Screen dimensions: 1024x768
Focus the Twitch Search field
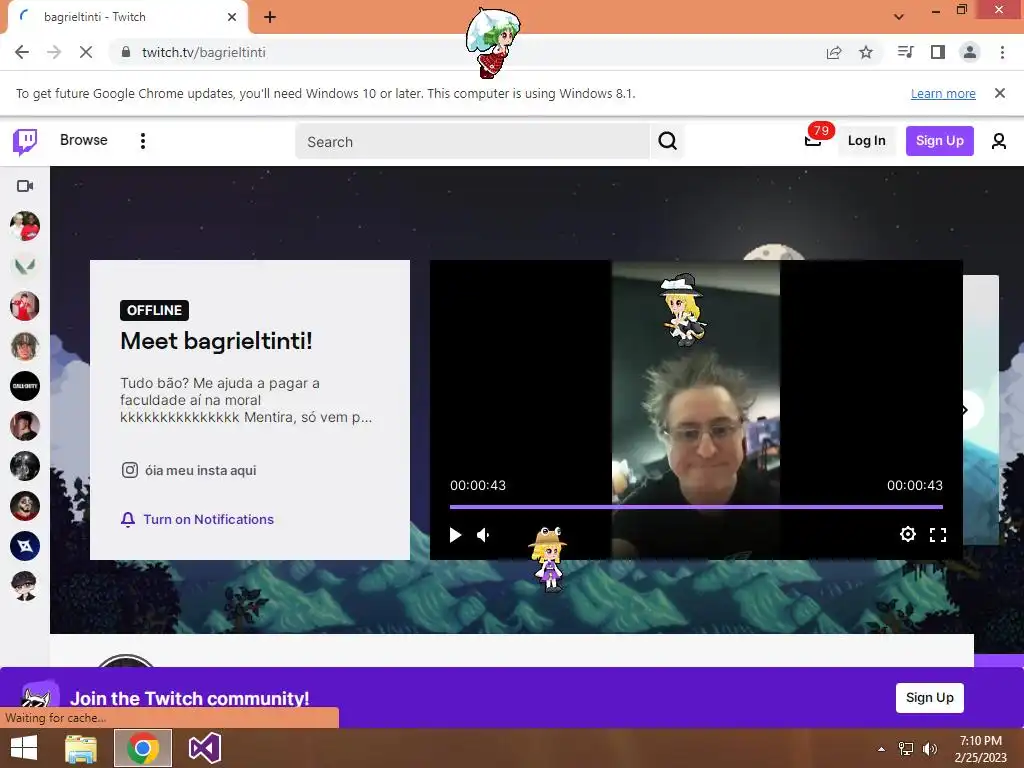472,142
